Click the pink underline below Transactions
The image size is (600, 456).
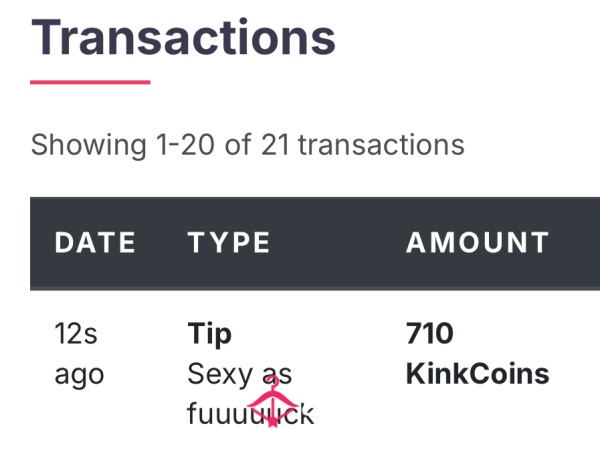(x=90, y=82)
